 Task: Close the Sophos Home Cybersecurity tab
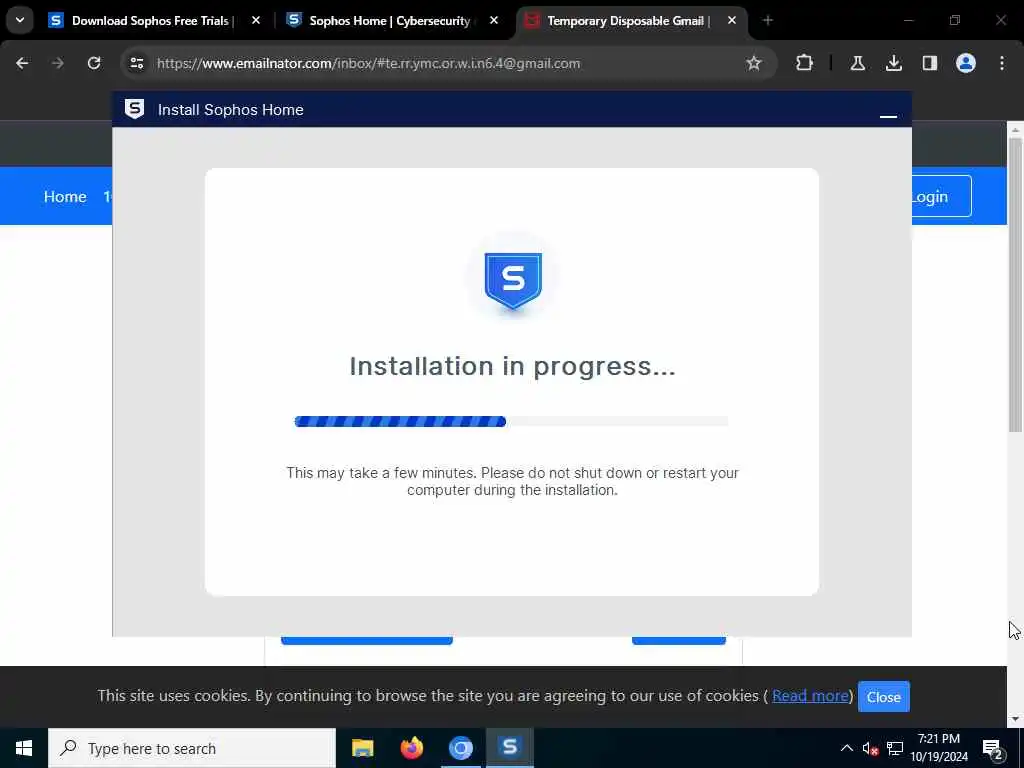coord(494,21)
